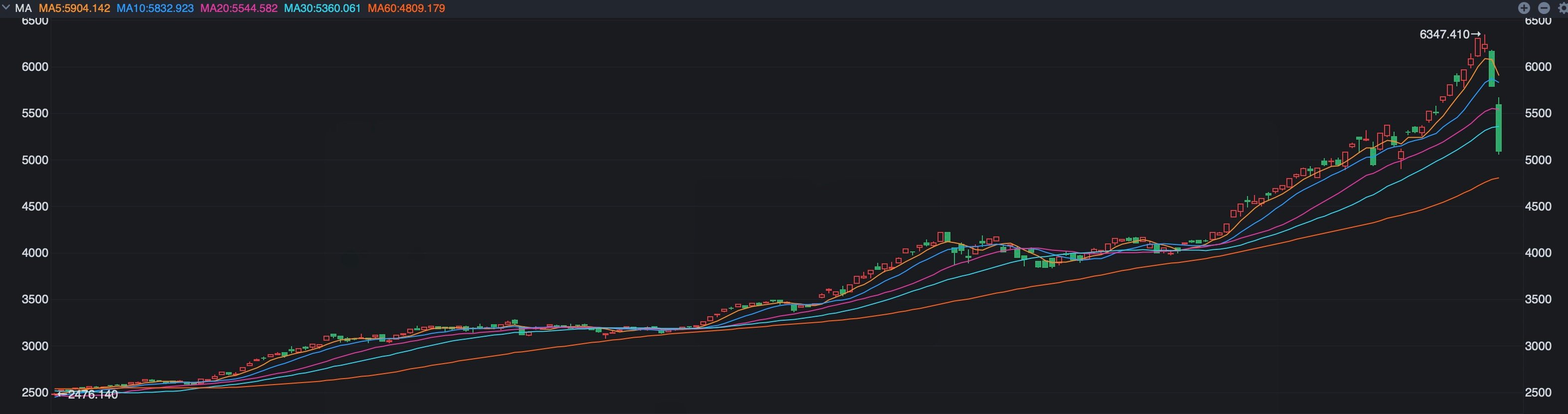Click the 3000 label on the right axis

[1538, 346]
